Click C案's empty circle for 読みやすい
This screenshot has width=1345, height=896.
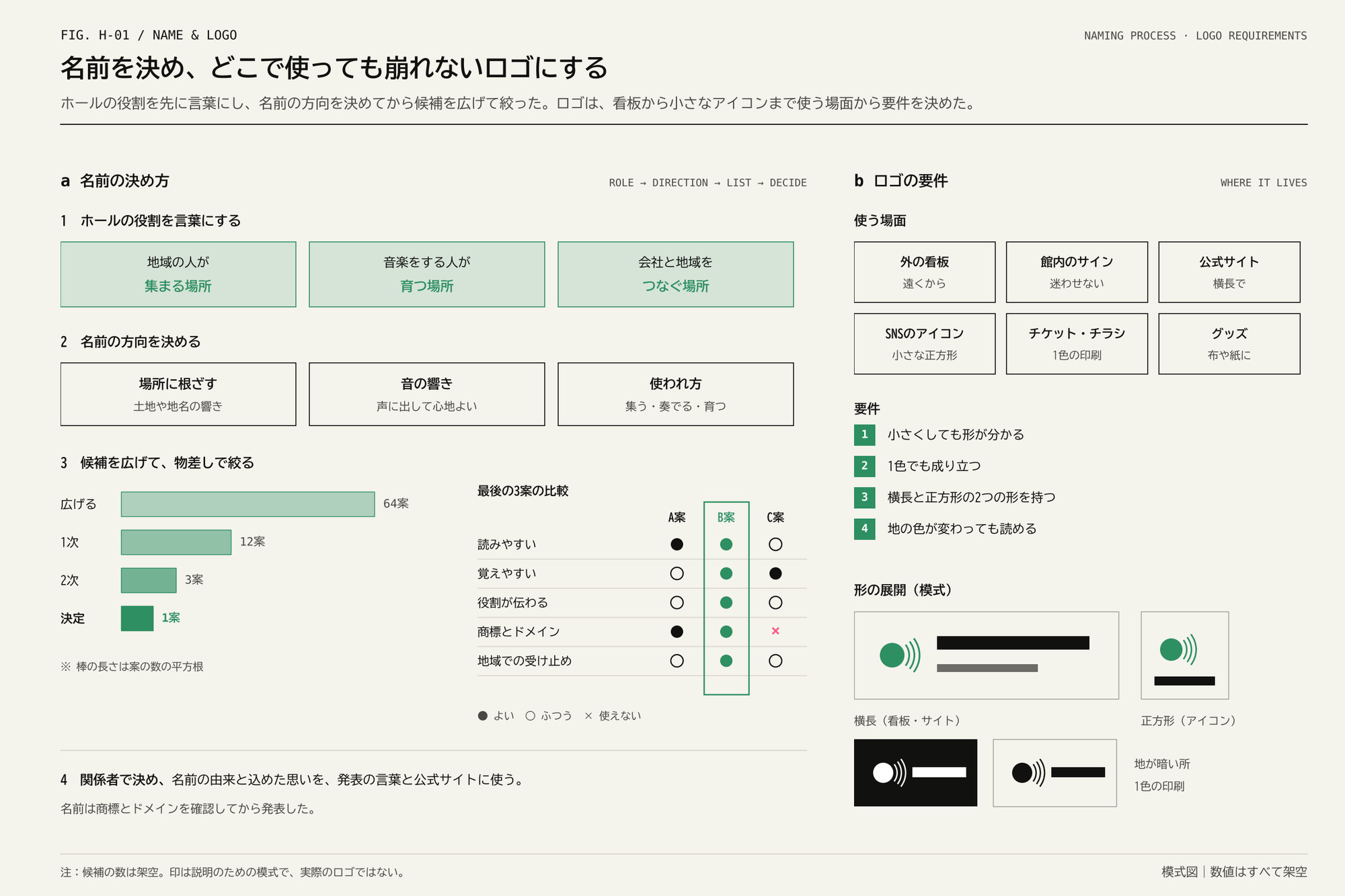click(775, 544)
